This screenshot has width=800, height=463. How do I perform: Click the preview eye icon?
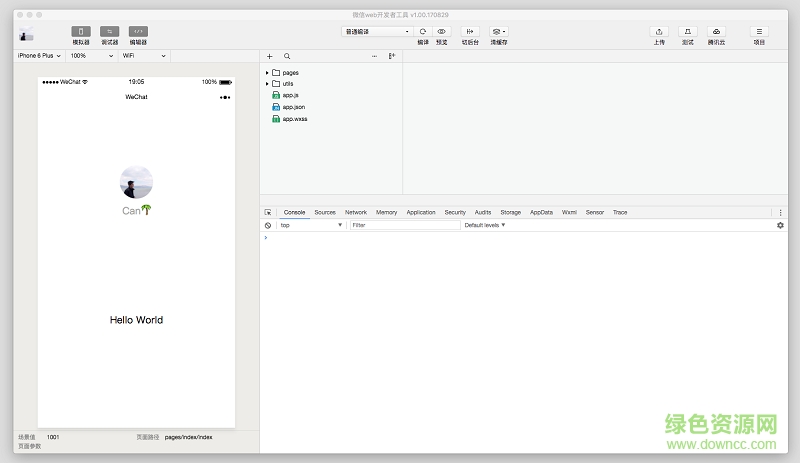(x=442, y=32)
